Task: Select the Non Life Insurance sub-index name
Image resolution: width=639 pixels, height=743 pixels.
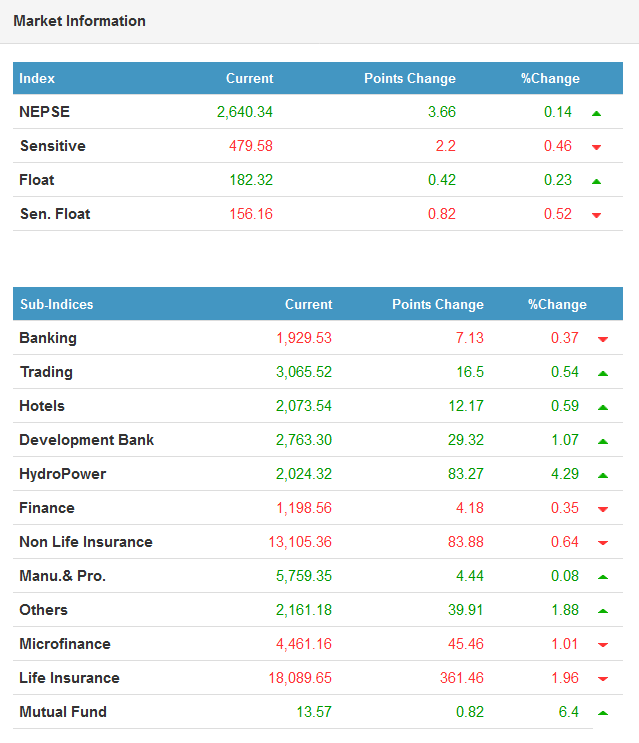Action: click(x=86, y=542)
